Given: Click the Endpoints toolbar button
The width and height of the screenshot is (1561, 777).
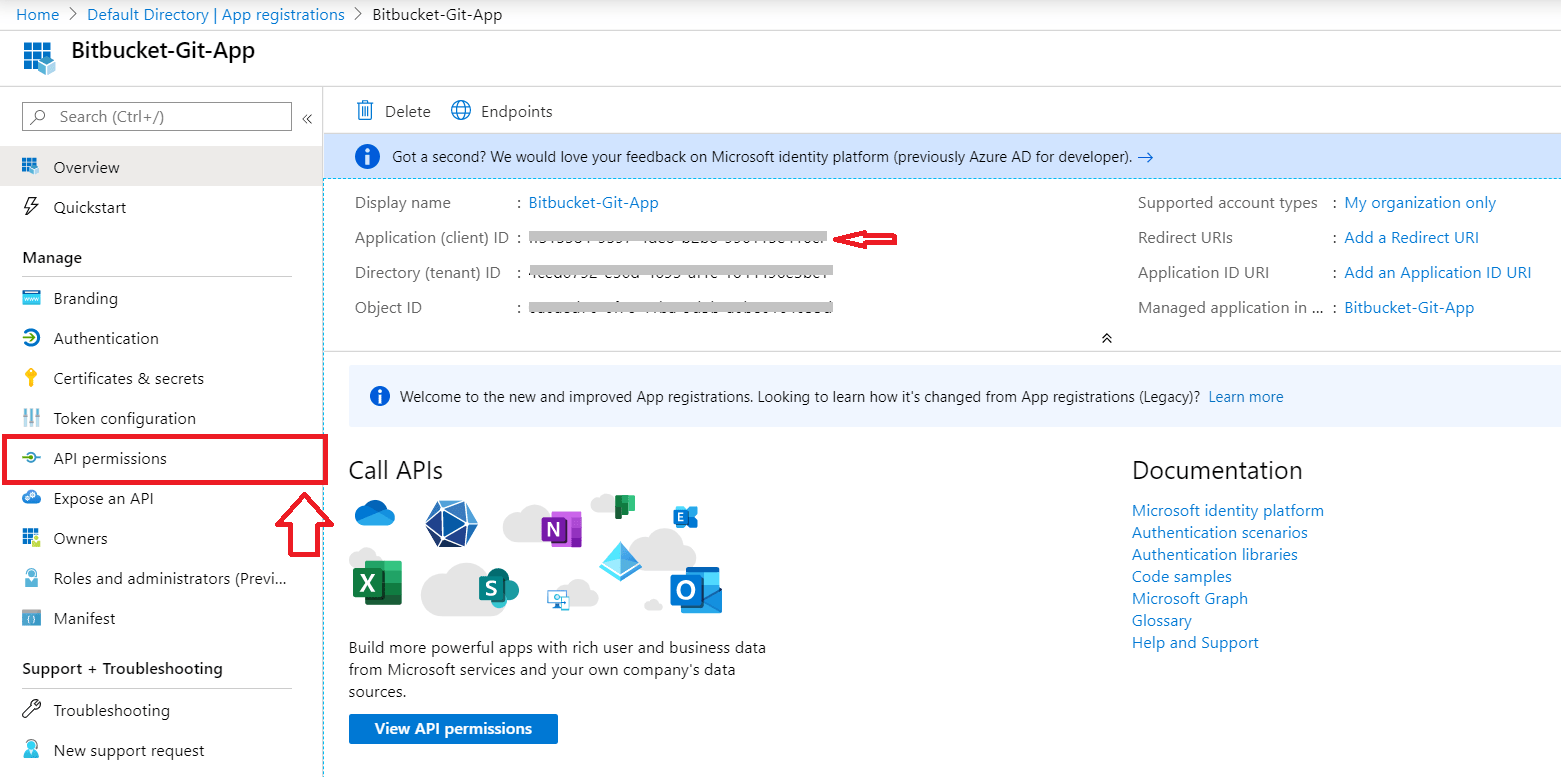Looking at the screenshot, I should pyautogui.click(x=501, y=111).
